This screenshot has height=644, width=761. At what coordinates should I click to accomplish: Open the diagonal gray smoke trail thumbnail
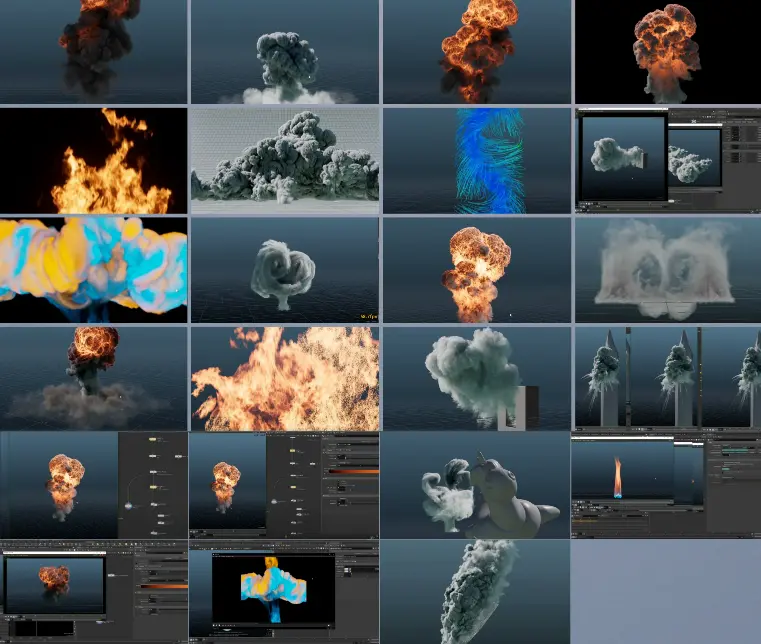475,592
